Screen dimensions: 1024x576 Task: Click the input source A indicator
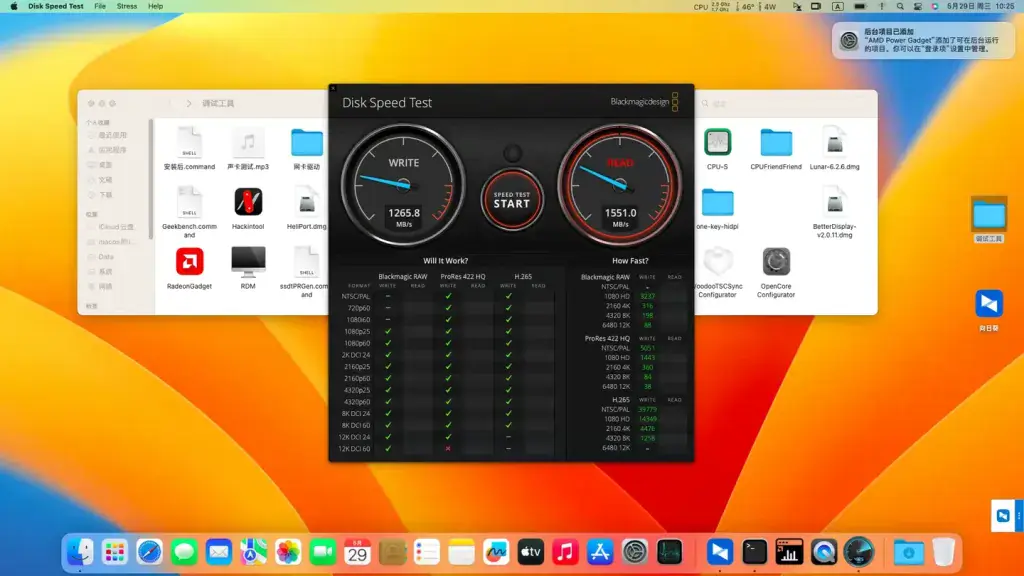click(838, 6)
